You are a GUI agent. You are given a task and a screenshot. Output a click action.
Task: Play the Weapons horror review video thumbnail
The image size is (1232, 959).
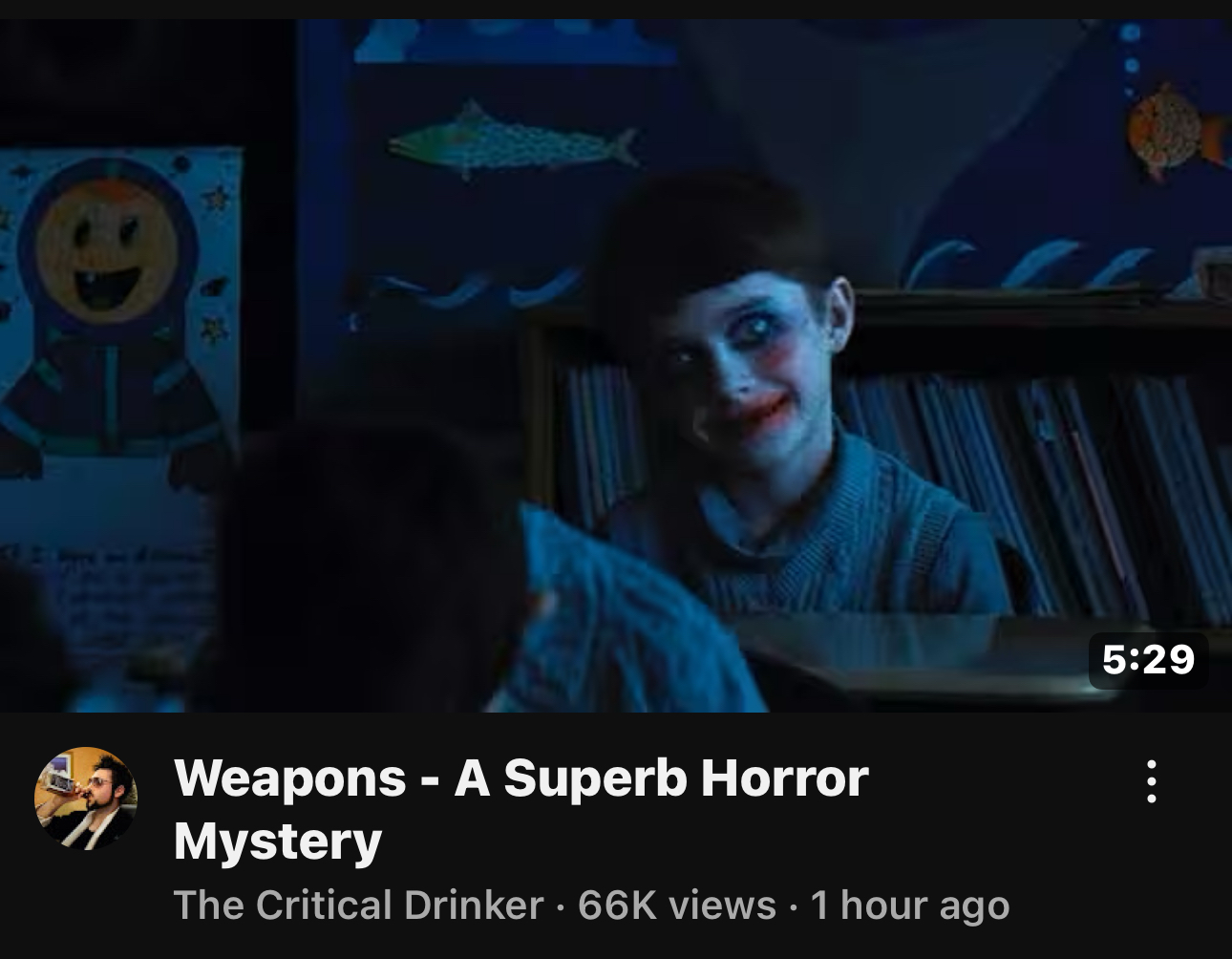pyautogui.click(x=616, y=365)
